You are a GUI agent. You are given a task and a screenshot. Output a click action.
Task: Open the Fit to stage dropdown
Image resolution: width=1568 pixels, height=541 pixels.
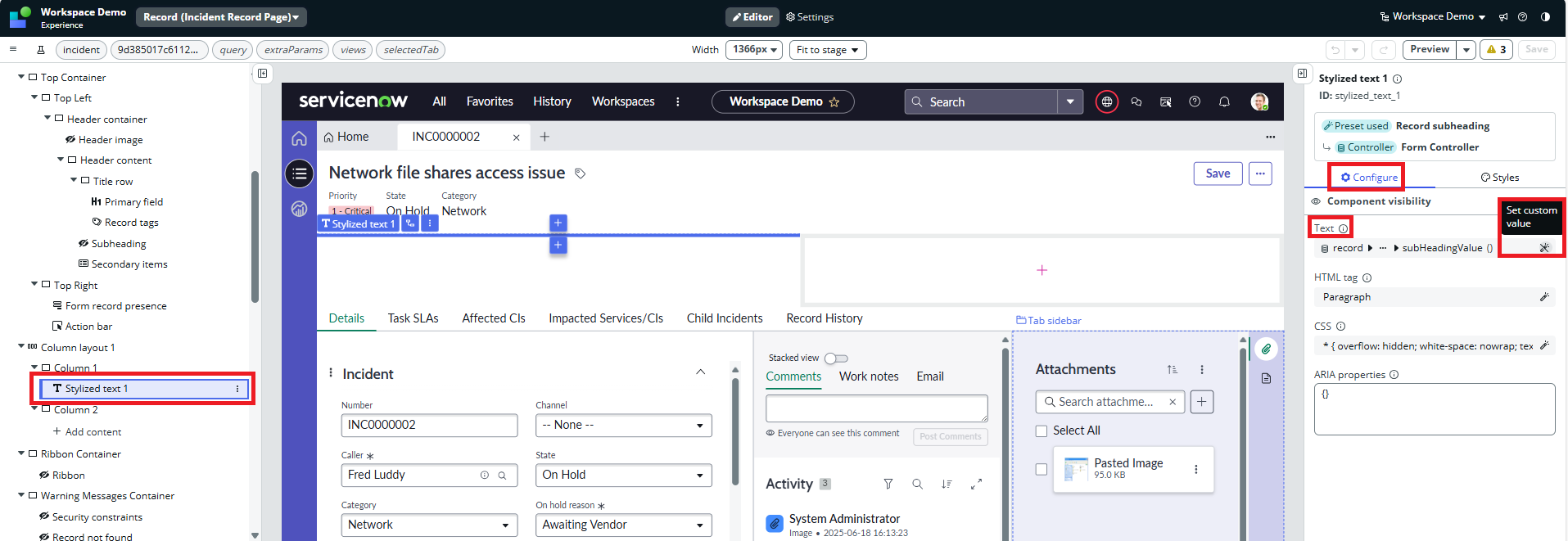point(827,50)
